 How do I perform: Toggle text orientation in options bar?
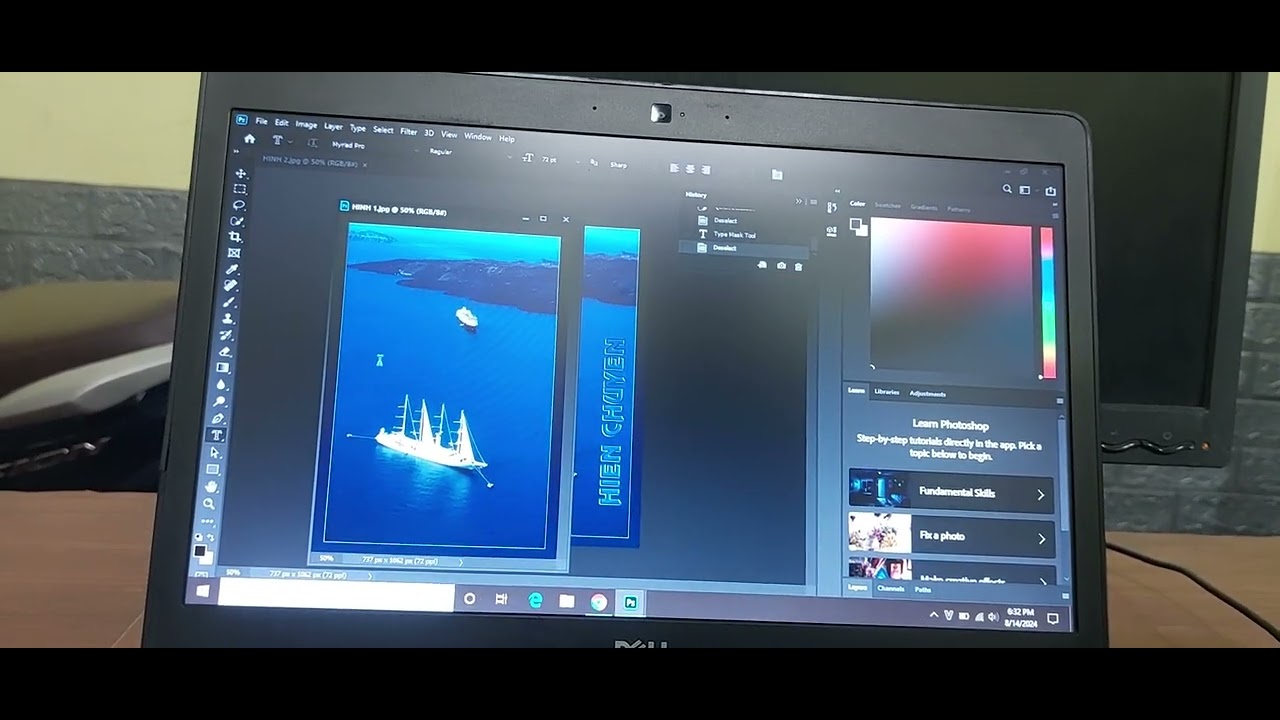click(312, 144)
